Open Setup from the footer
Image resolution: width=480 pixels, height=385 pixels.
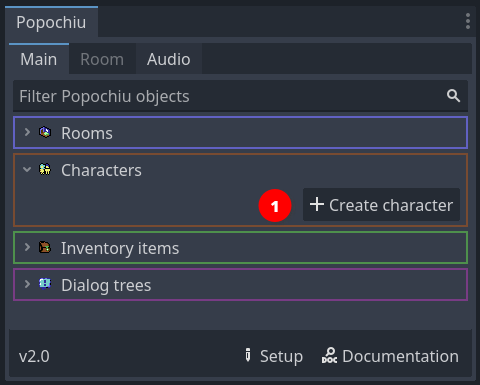click(273, 356)
